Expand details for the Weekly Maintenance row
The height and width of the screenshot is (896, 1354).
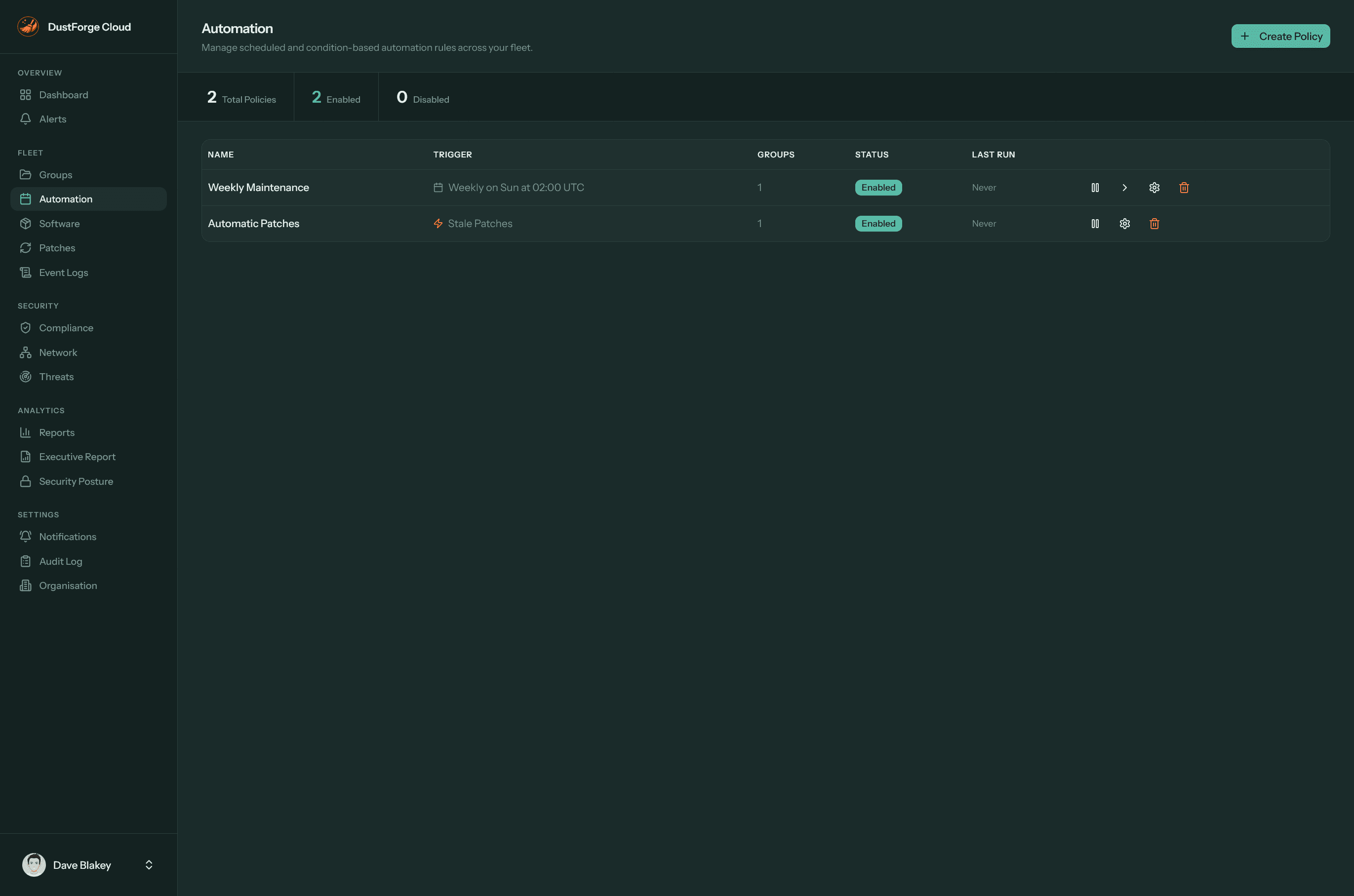[x=1124, y=188]
